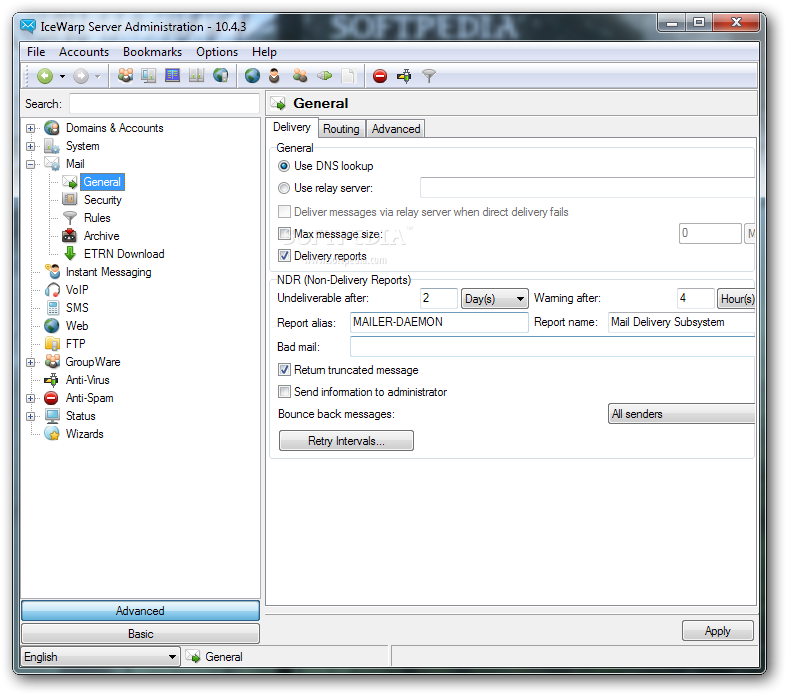Open the English language dropdown
The height and width of the screenshot is (695, 787).
click(100, 657)
